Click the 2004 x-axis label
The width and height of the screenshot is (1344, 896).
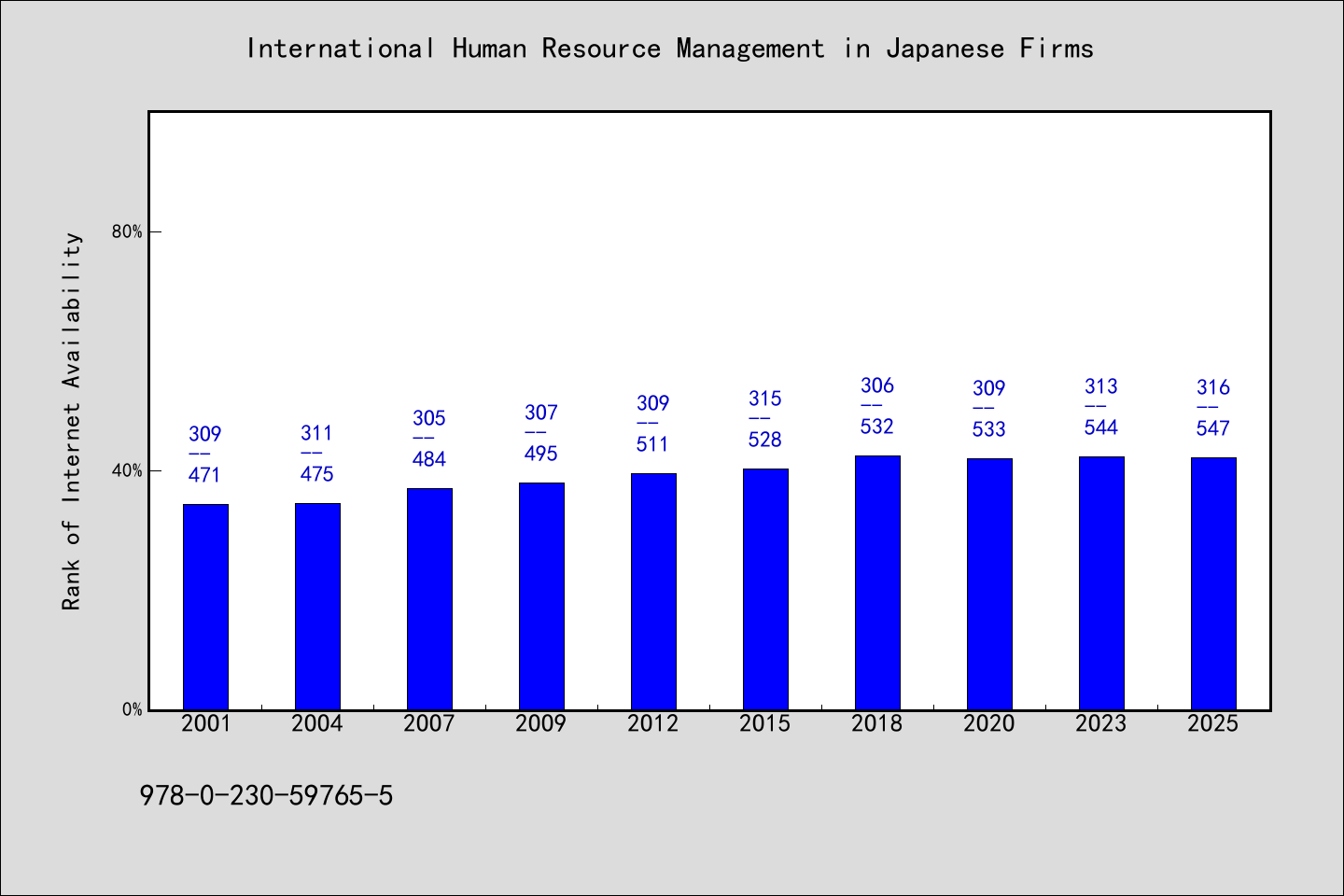pyautogui.click(x=317, y=723)
